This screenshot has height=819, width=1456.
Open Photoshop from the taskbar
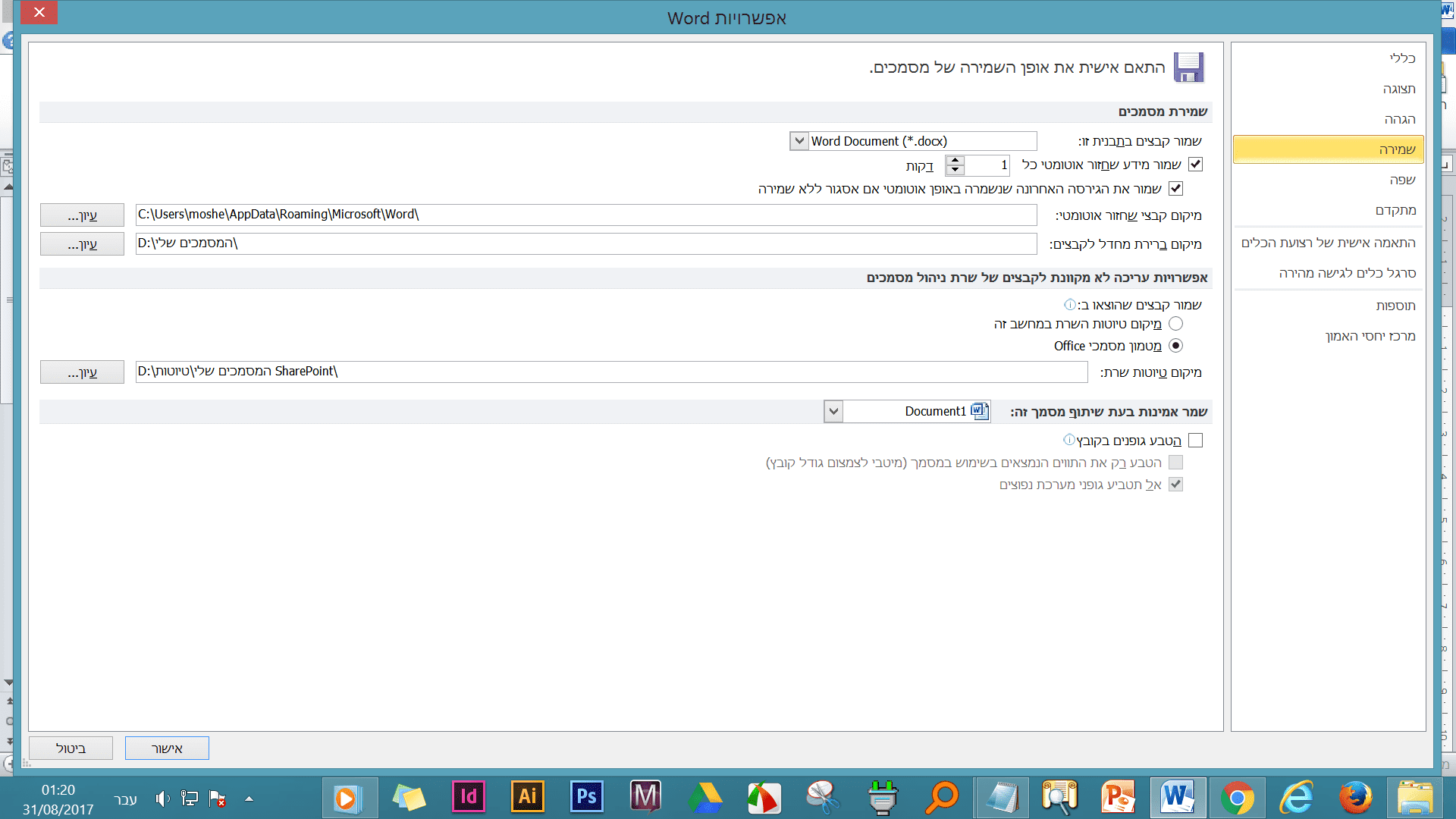[x=586, y=797]
